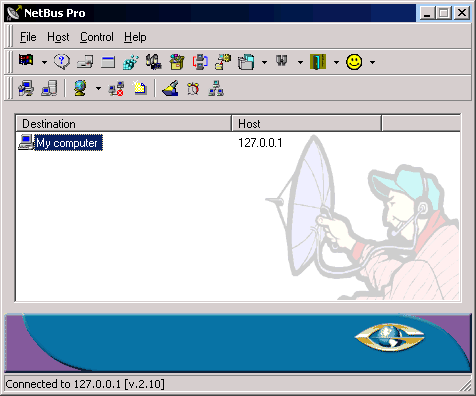Click the status bar text Connected to 127.0.0.1

85,384
